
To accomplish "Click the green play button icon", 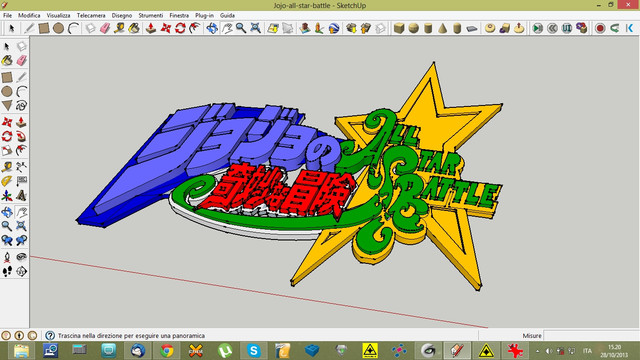I will click(x=538, y=28).
